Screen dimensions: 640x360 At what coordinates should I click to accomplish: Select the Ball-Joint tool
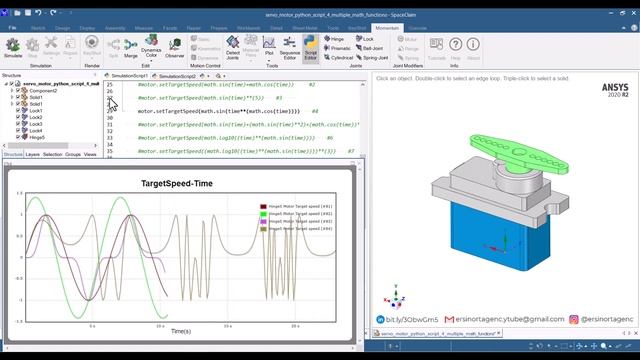[369, 48]
